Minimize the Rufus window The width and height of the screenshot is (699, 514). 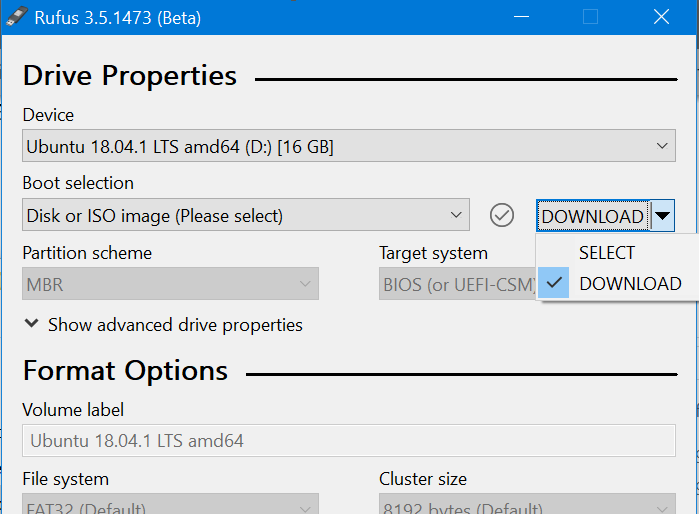(521, 17)
